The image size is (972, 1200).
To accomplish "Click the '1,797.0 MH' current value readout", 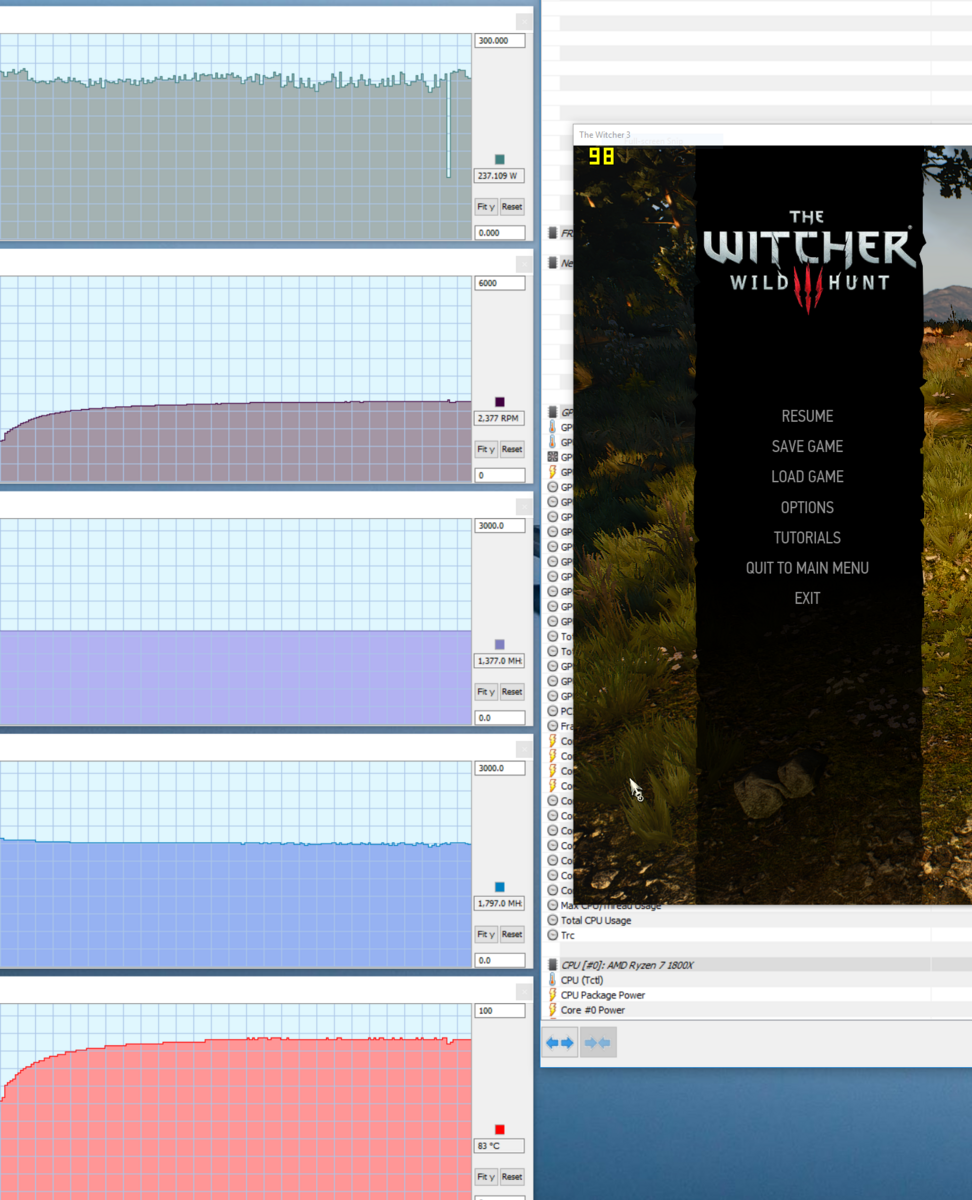I will tap(500, 903).
